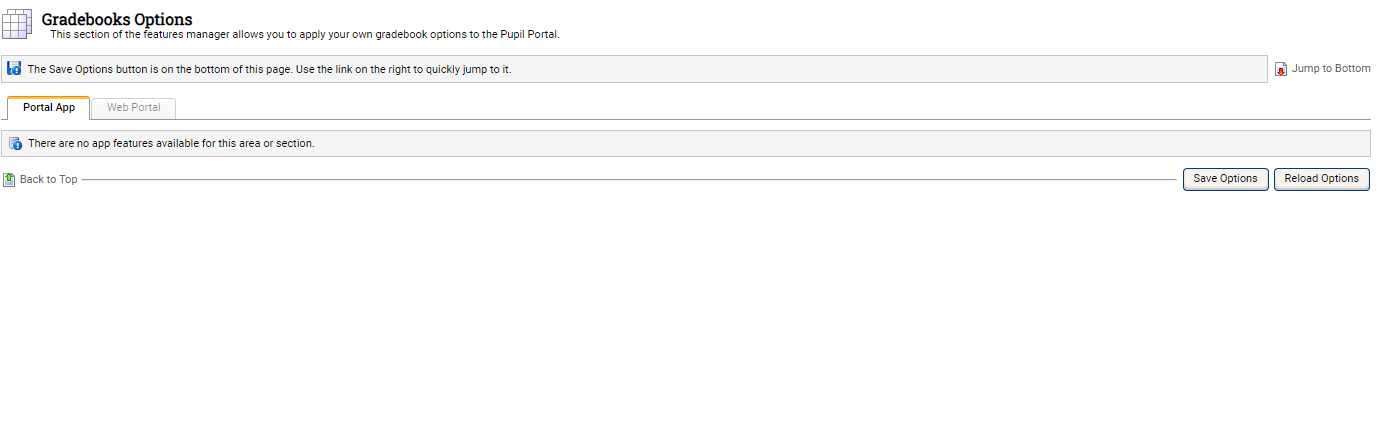Switch to the Portal App tab
Screen dimensions: 1380x426
click(49, 107)
